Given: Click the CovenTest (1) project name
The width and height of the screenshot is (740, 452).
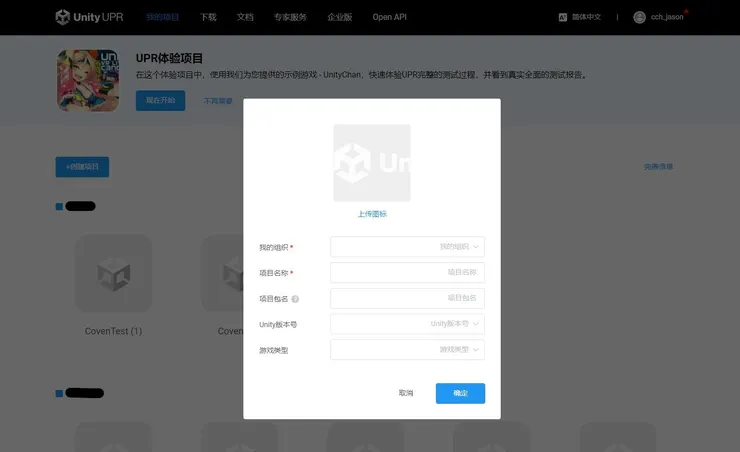Looking at the screenshot, I should [x=113, y=331].
